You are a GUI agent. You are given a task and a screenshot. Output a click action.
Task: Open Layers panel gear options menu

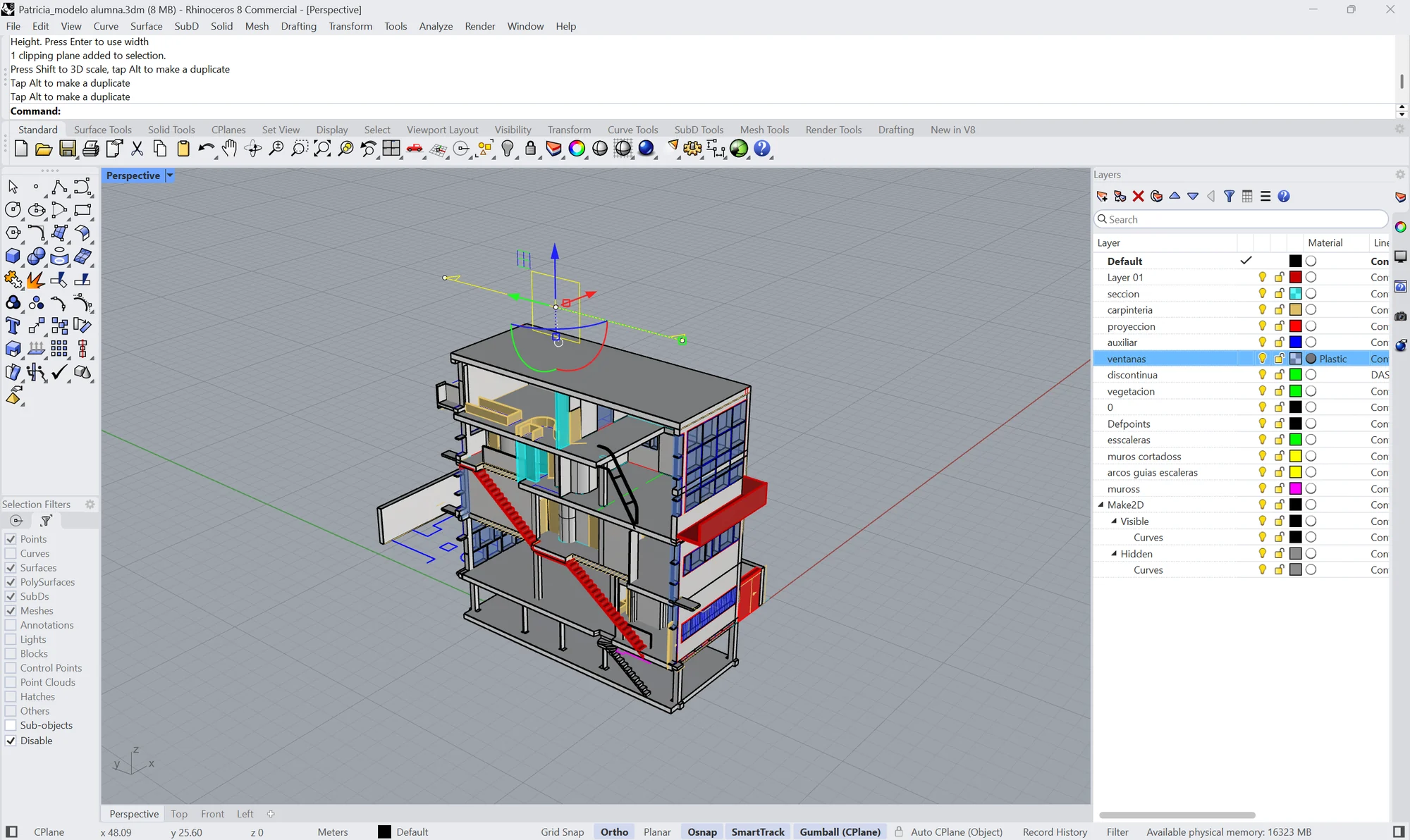(1400, 175)
